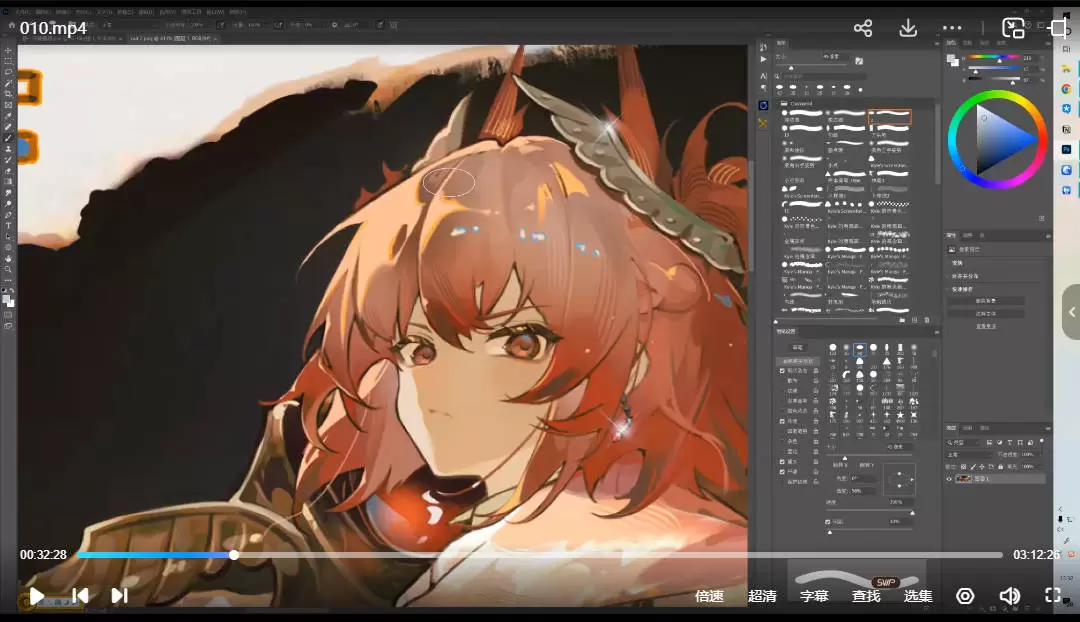
Task: Select the Type tool in the Photoshop toolbar
Action: click(8, 225)
